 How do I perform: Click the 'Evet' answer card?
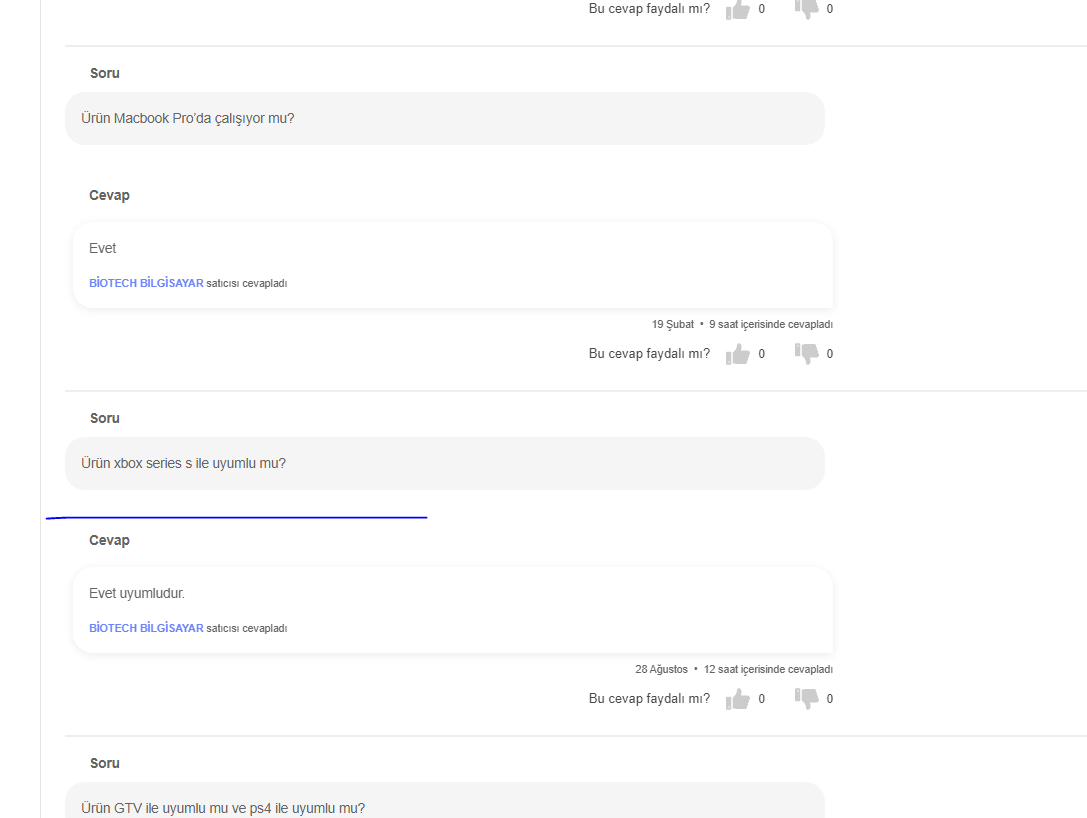(x=453, y=264)
